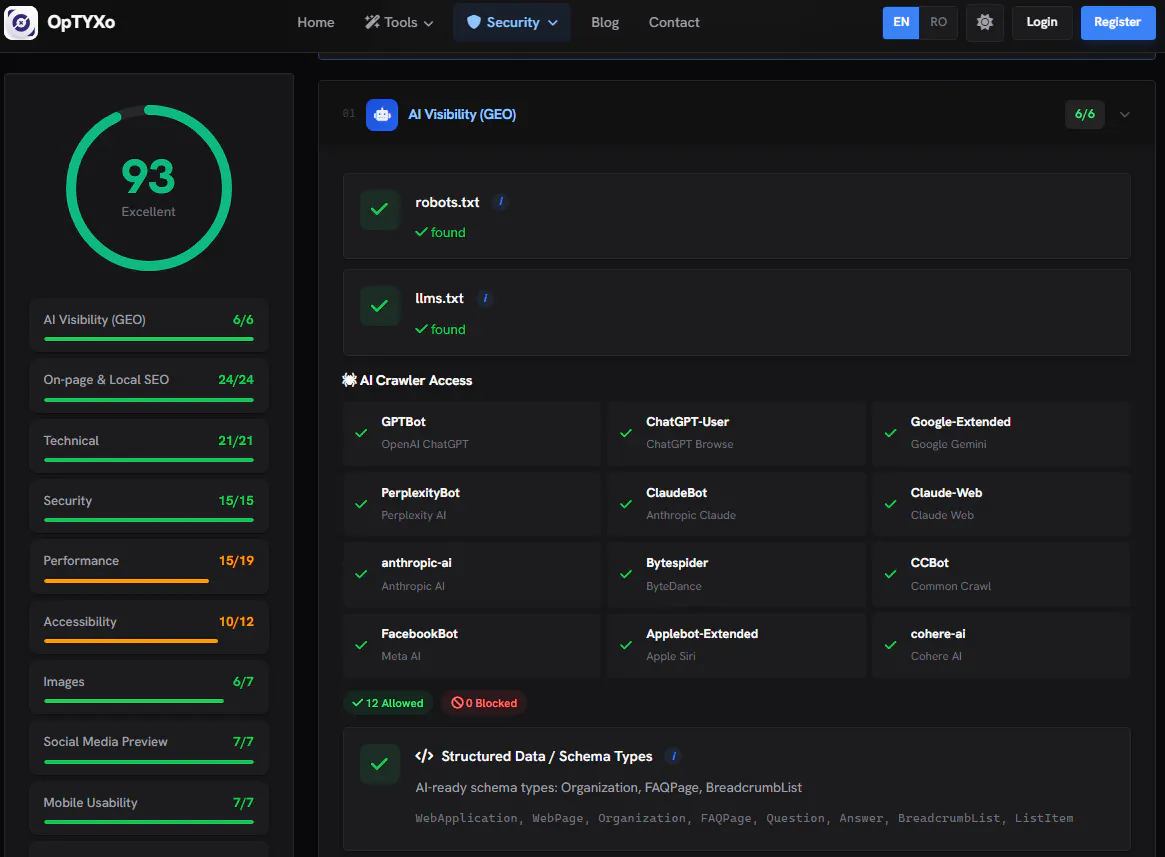The width and height of the screenshot is (1165, 857).
Task: Open the Blog page
Action: coord(605,22)
